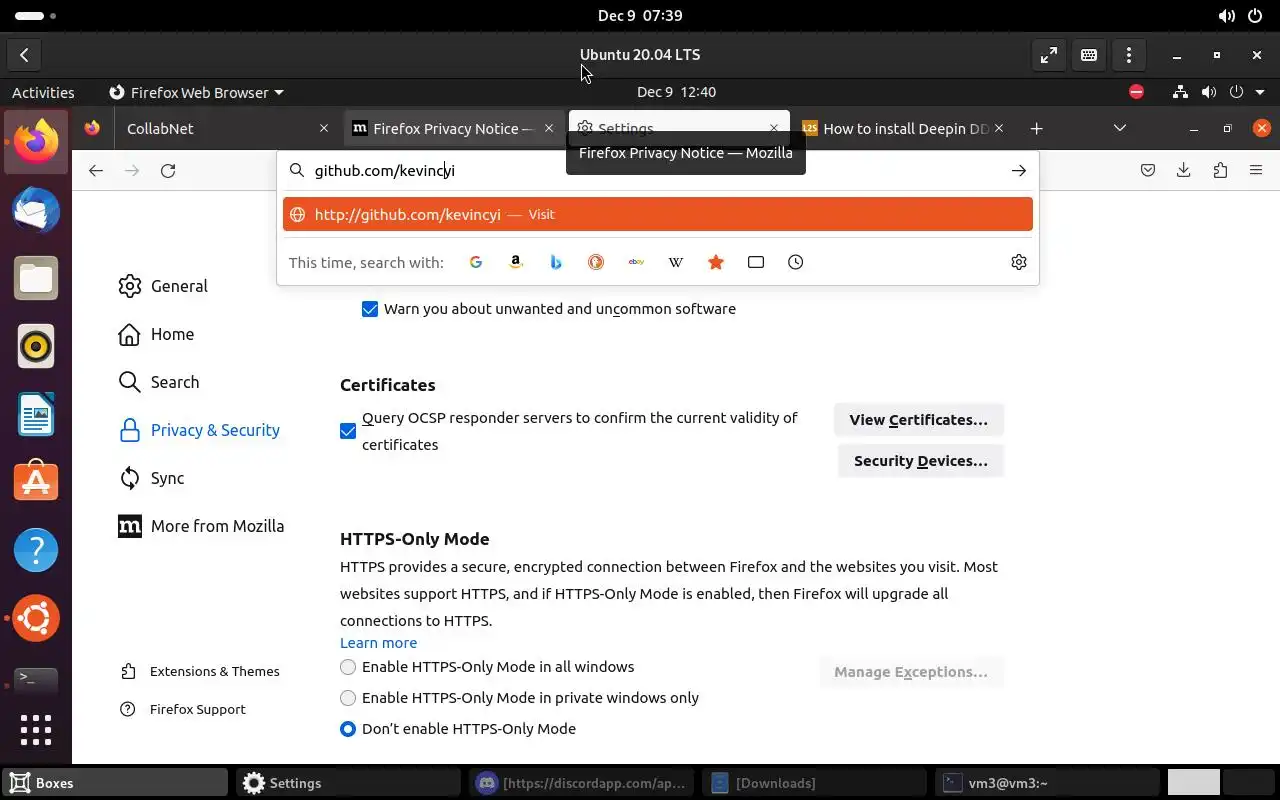Viewport: 1280px width, 800px height.
Task: Open keyboard shortcuts in Boxes header
Action: point(1089,55)
